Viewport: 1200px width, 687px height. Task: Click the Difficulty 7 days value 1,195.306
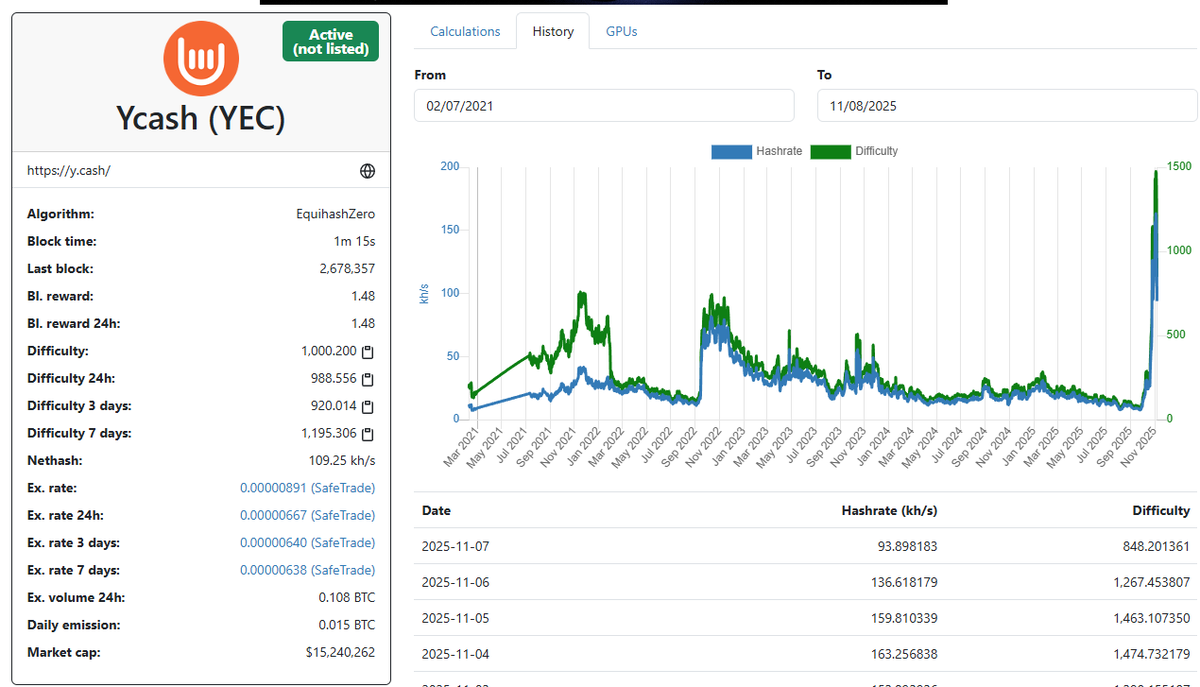(x=329, y=434)
